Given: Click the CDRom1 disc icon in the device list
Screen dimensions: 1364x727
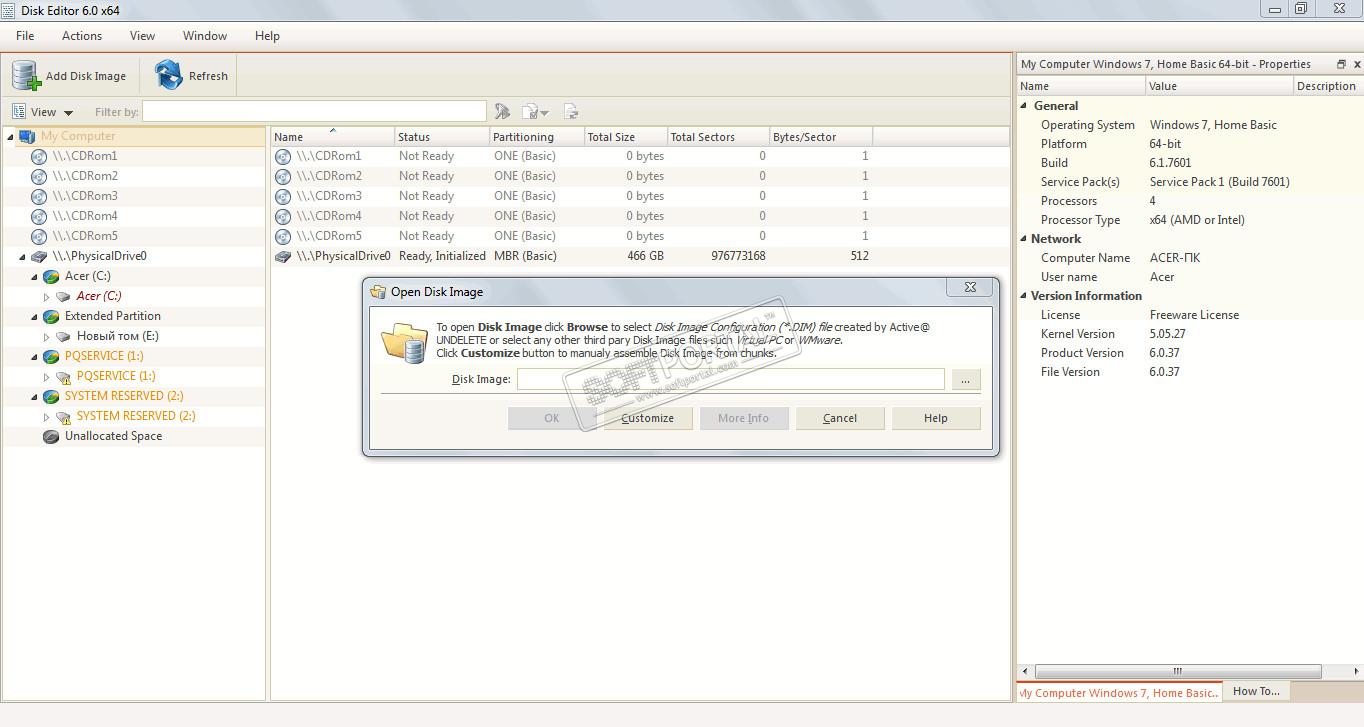Looking at the screenshot, I should pos(283,156).
